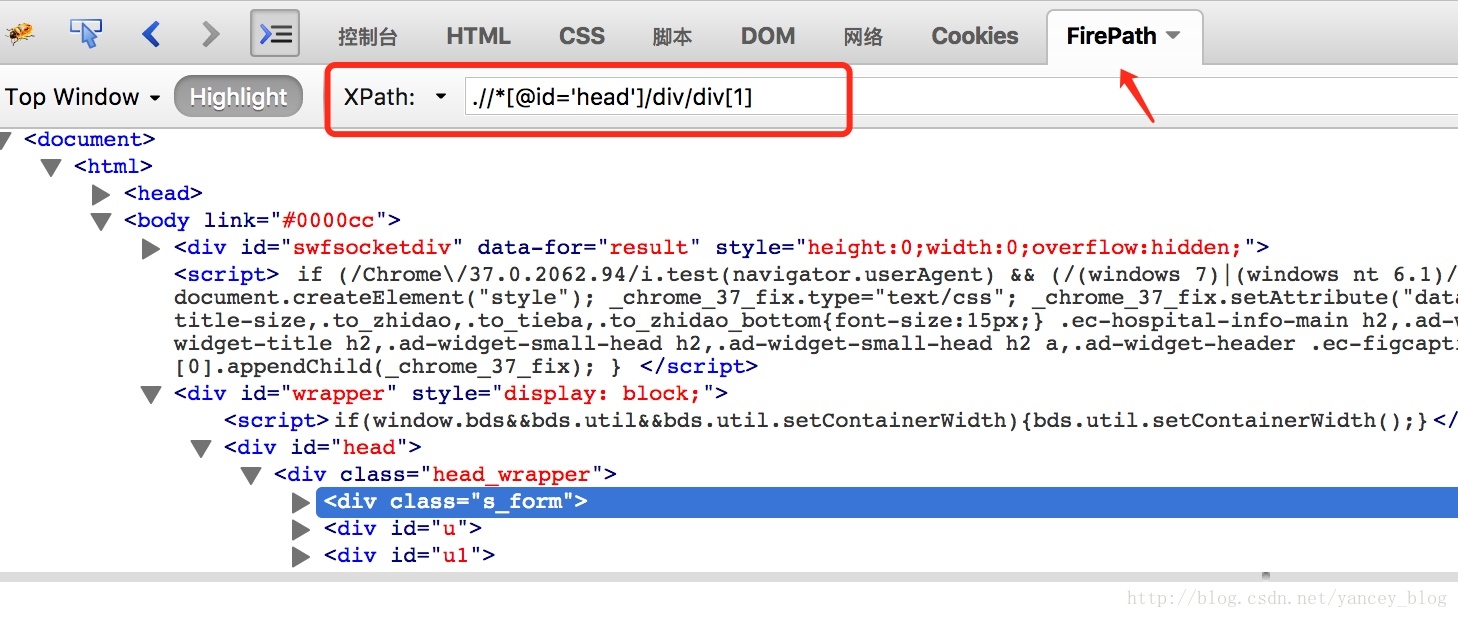Click the Firebug bug icon
Screen dimensions: 1458x618
tap(19, 35)
